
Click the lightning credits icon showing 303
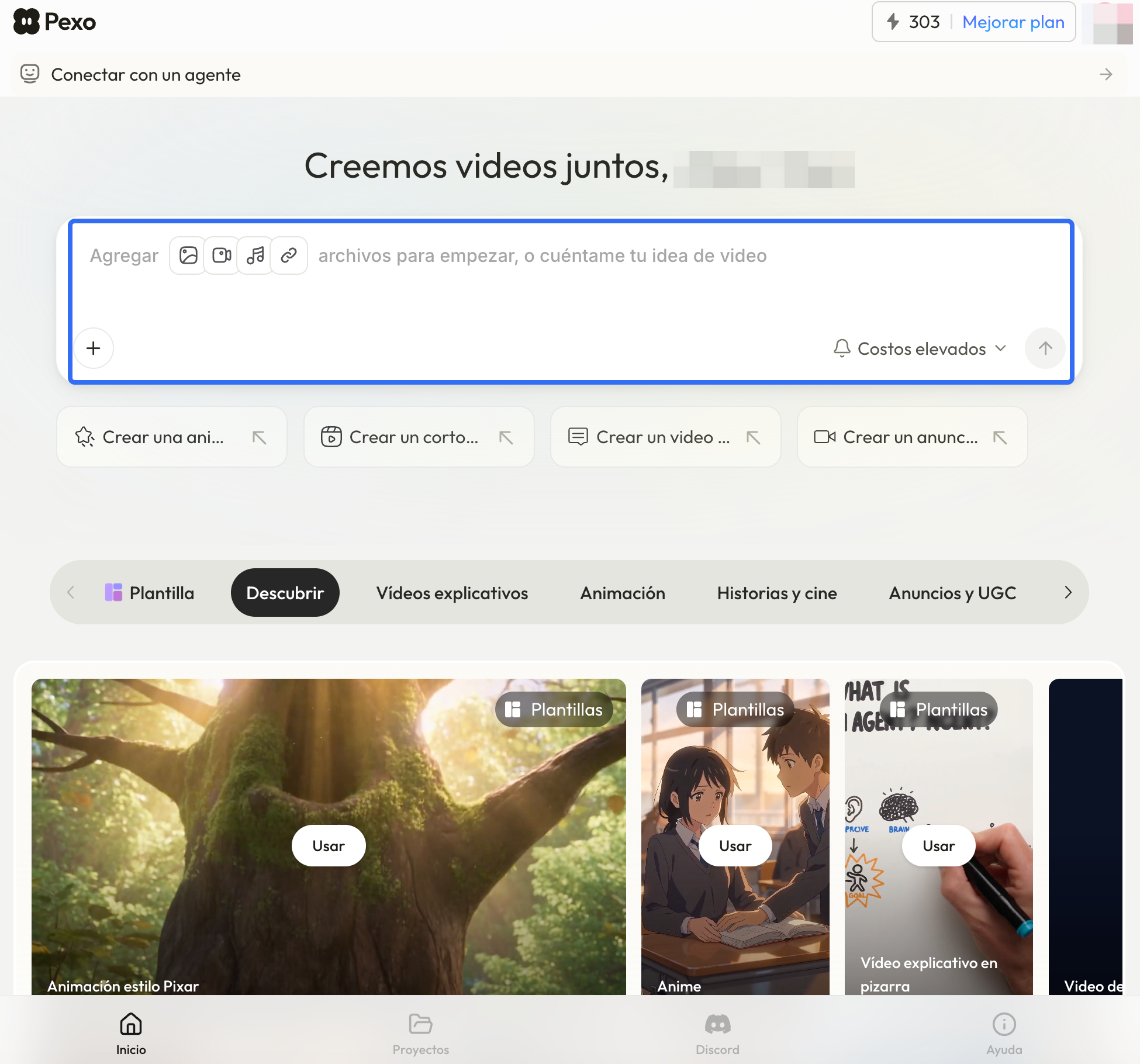click(x=893, y=22)
